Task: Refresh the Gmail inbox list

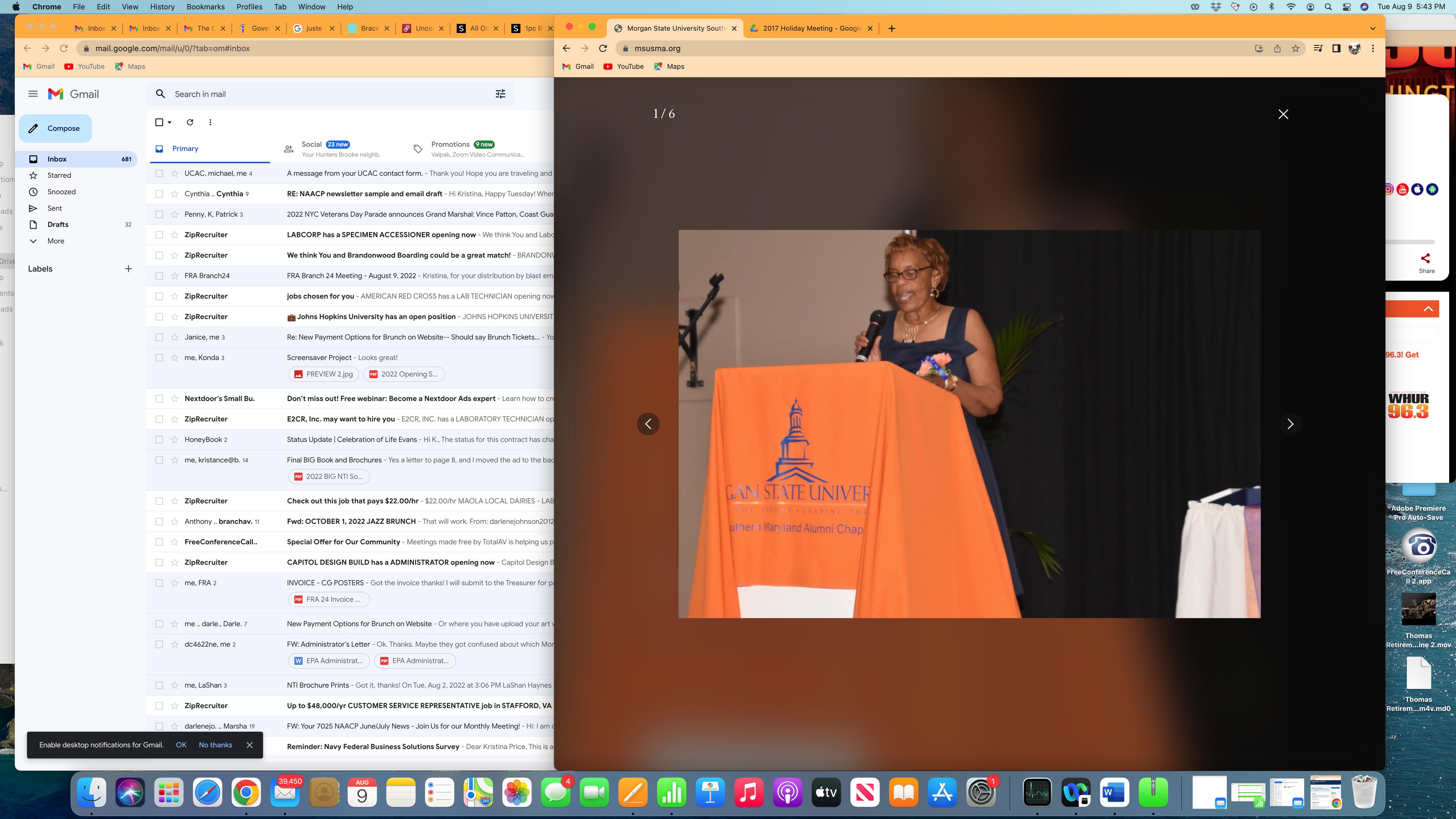Action: pos(190,122)
